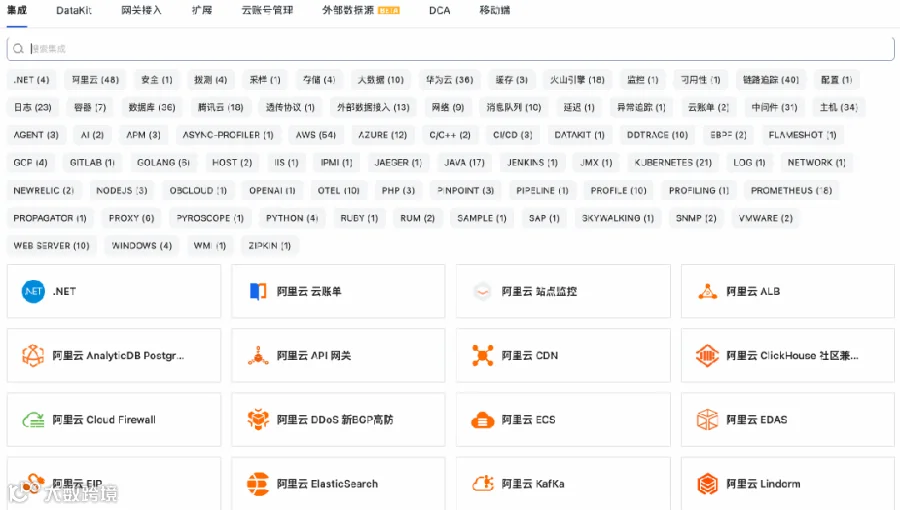Filter by the PROXY tag
900x510 pixels.
tap(131, 218)
